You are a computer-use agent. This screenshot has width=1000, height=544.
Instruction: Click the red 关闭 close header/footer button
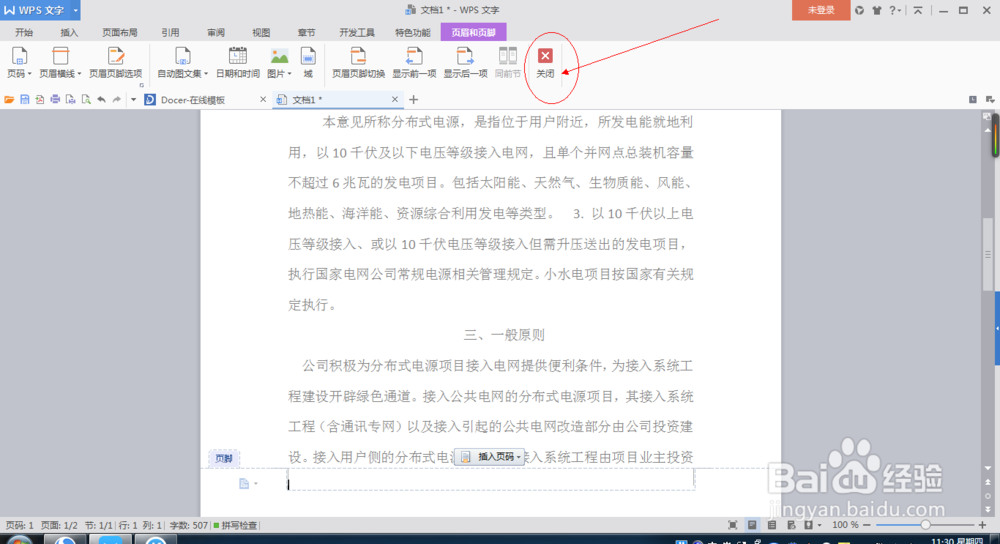(x=545, y=62)
